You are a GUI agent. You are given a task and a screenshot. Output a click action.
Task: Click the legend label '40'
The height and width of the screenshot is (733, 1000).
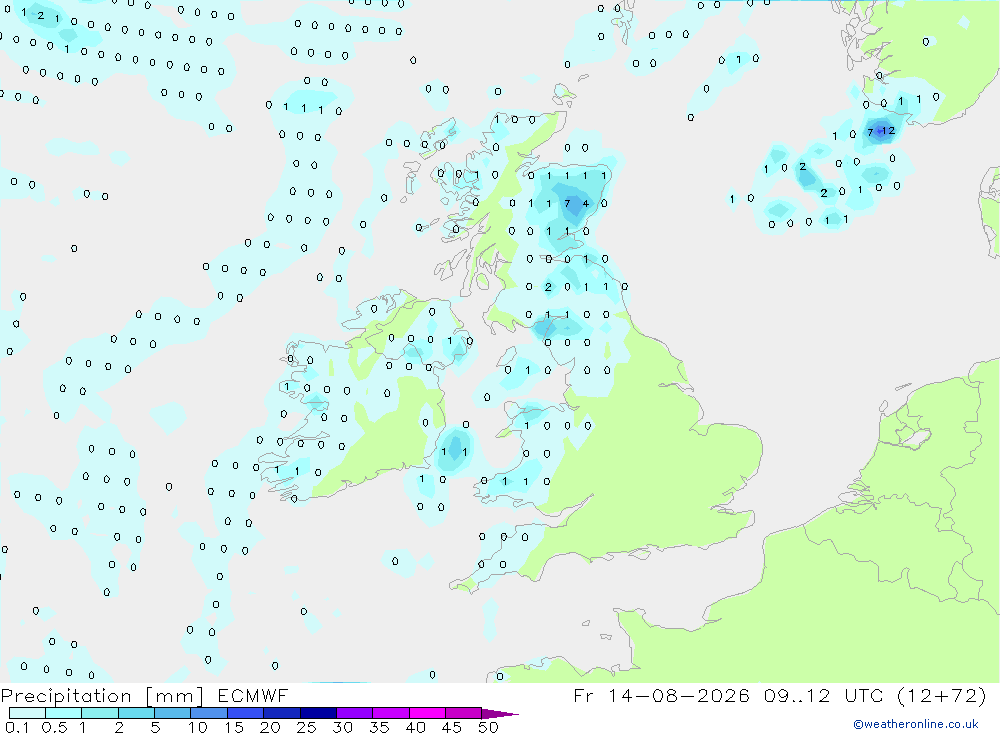coord(415,727)
